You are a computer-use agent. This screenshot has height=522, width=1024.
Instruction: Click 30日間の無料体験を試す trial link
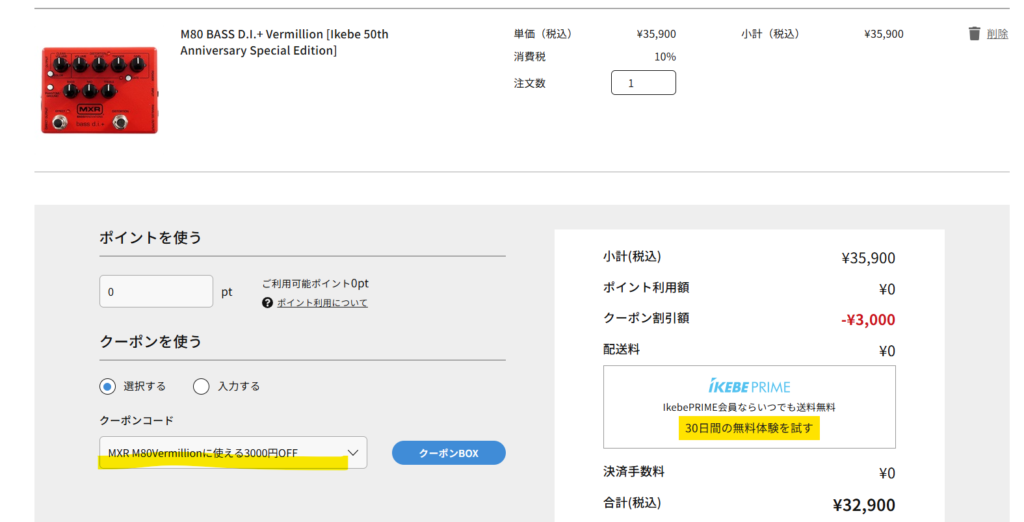[x=749, y=429]
